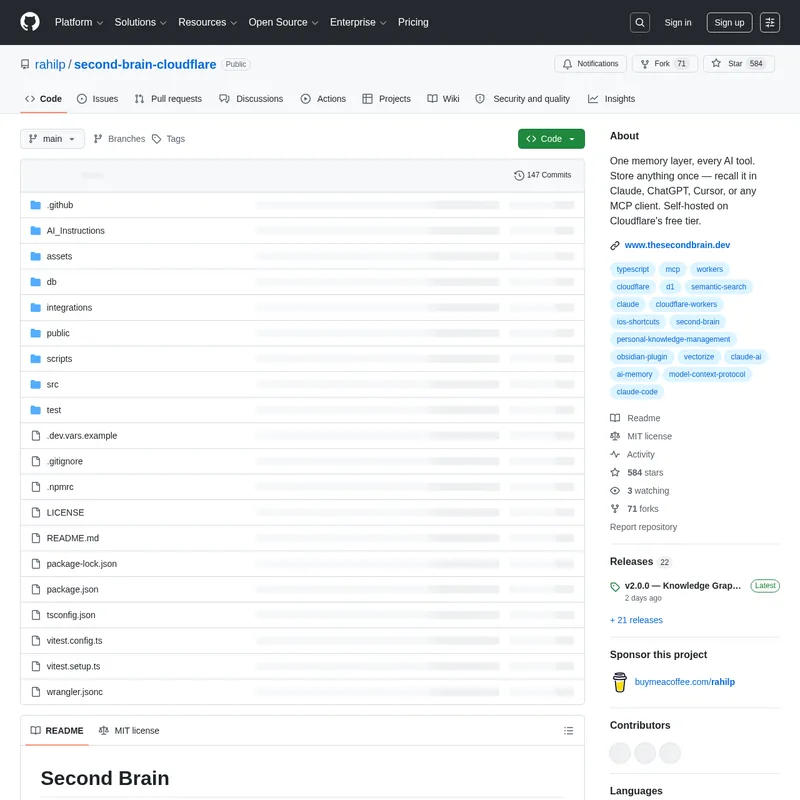Open the db folder
The height and width of the screenshot is (800, 800).
point(51,282)
